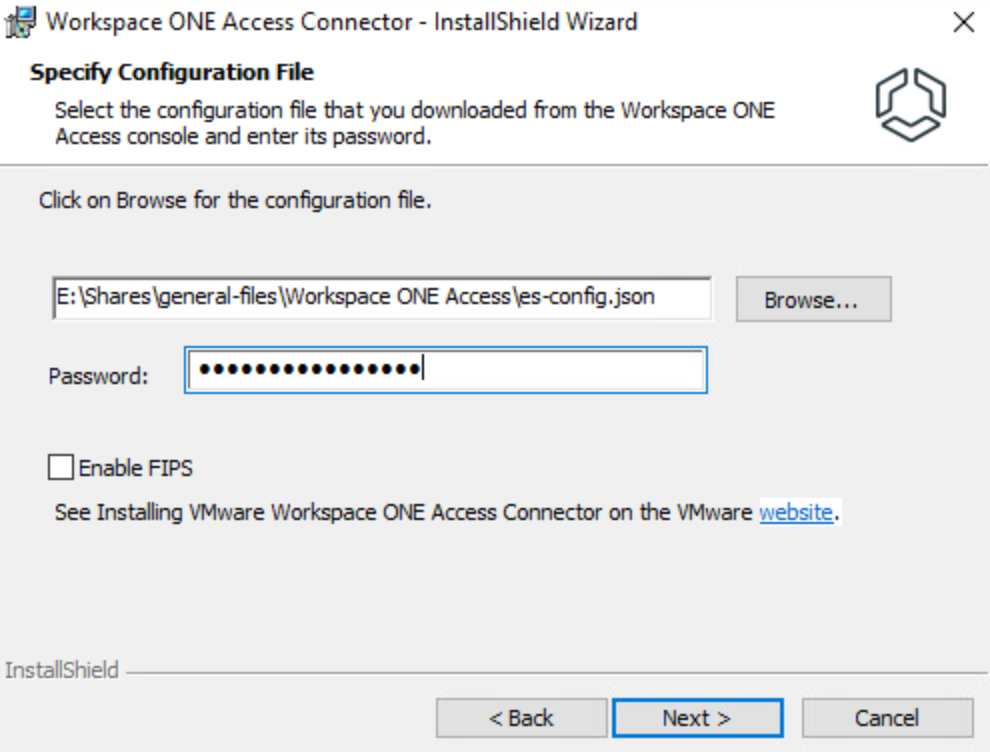The image size is (990, 752).
Task: Return with the Back button
Action: tap(521, 718)
